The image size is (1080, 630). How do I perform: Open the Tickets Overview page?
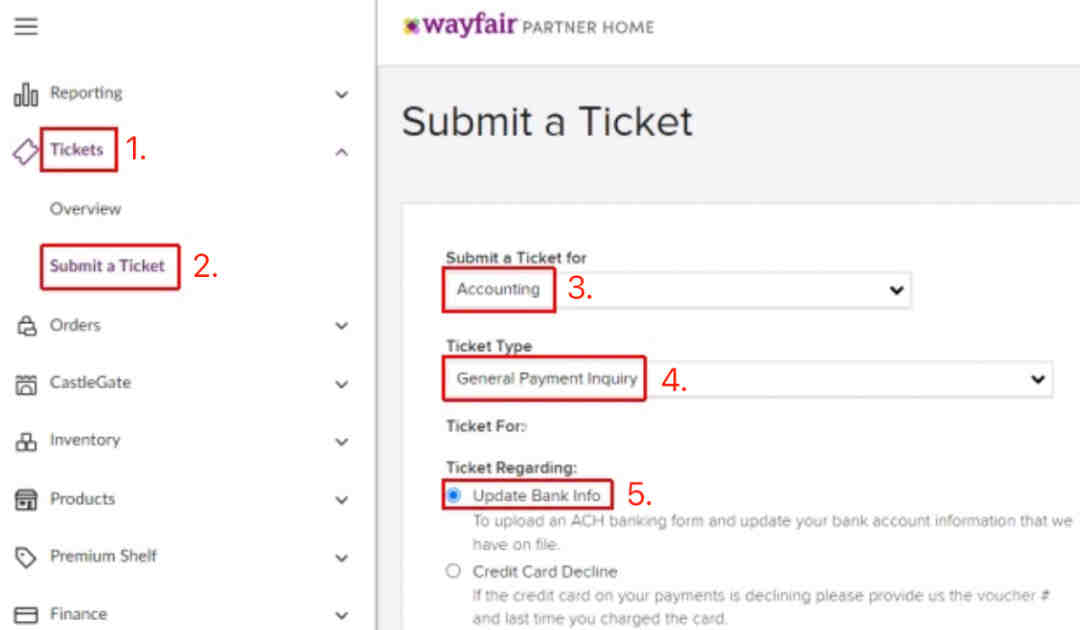[86, 209]
